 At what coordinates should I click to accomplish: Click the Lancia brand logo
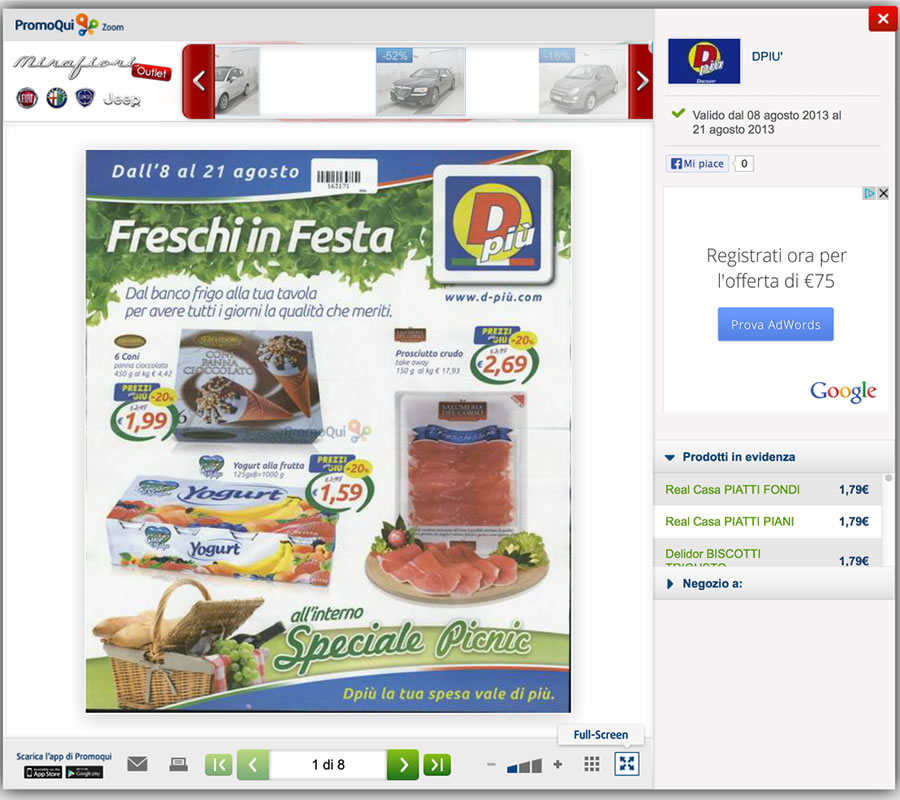[x=85, y=98]
